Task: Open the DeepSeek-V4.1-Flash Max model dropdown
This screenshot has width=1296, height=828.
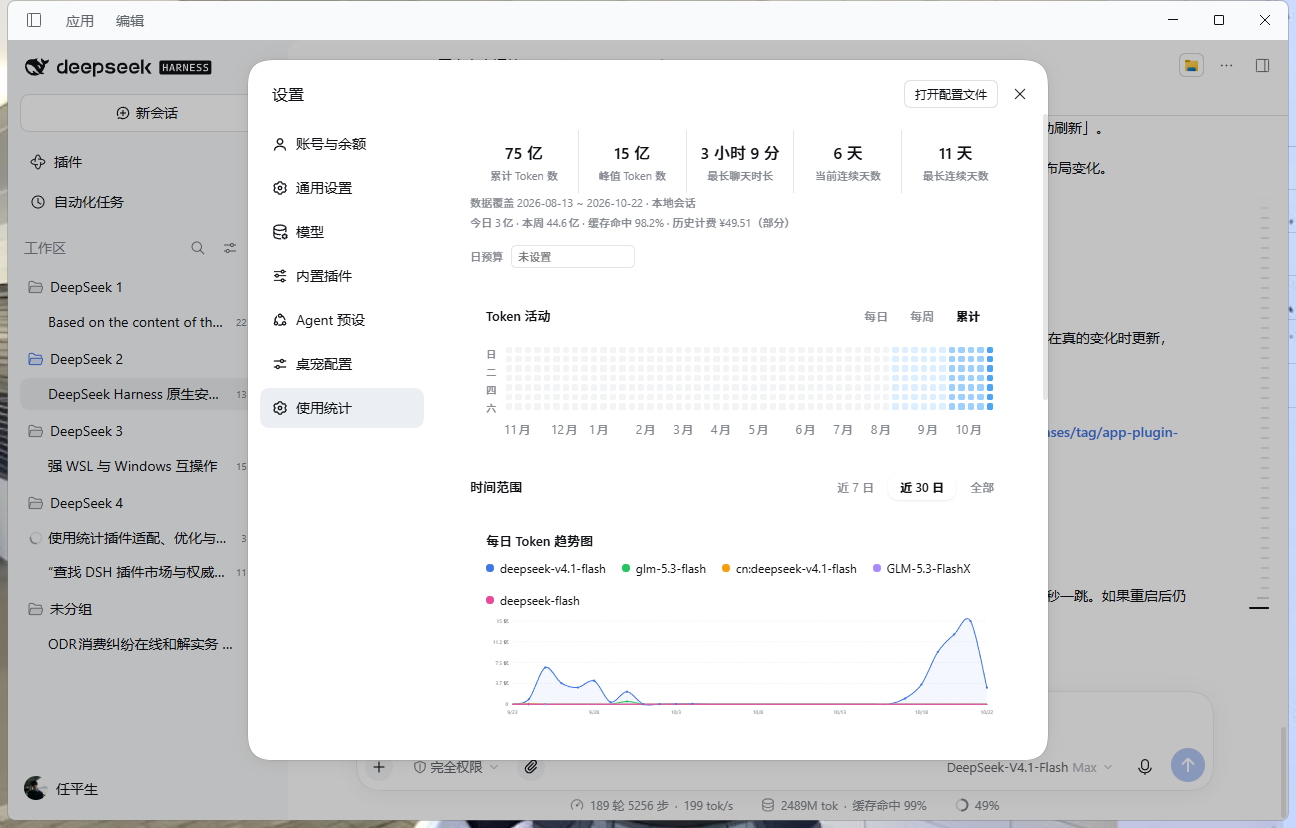Action: coord(1029,767)
